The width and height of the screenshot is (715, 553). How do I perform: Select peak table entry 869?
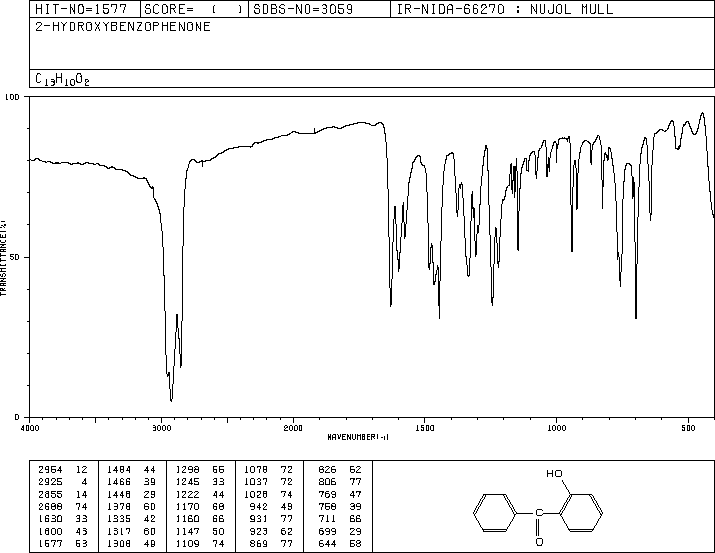point(259,543)
